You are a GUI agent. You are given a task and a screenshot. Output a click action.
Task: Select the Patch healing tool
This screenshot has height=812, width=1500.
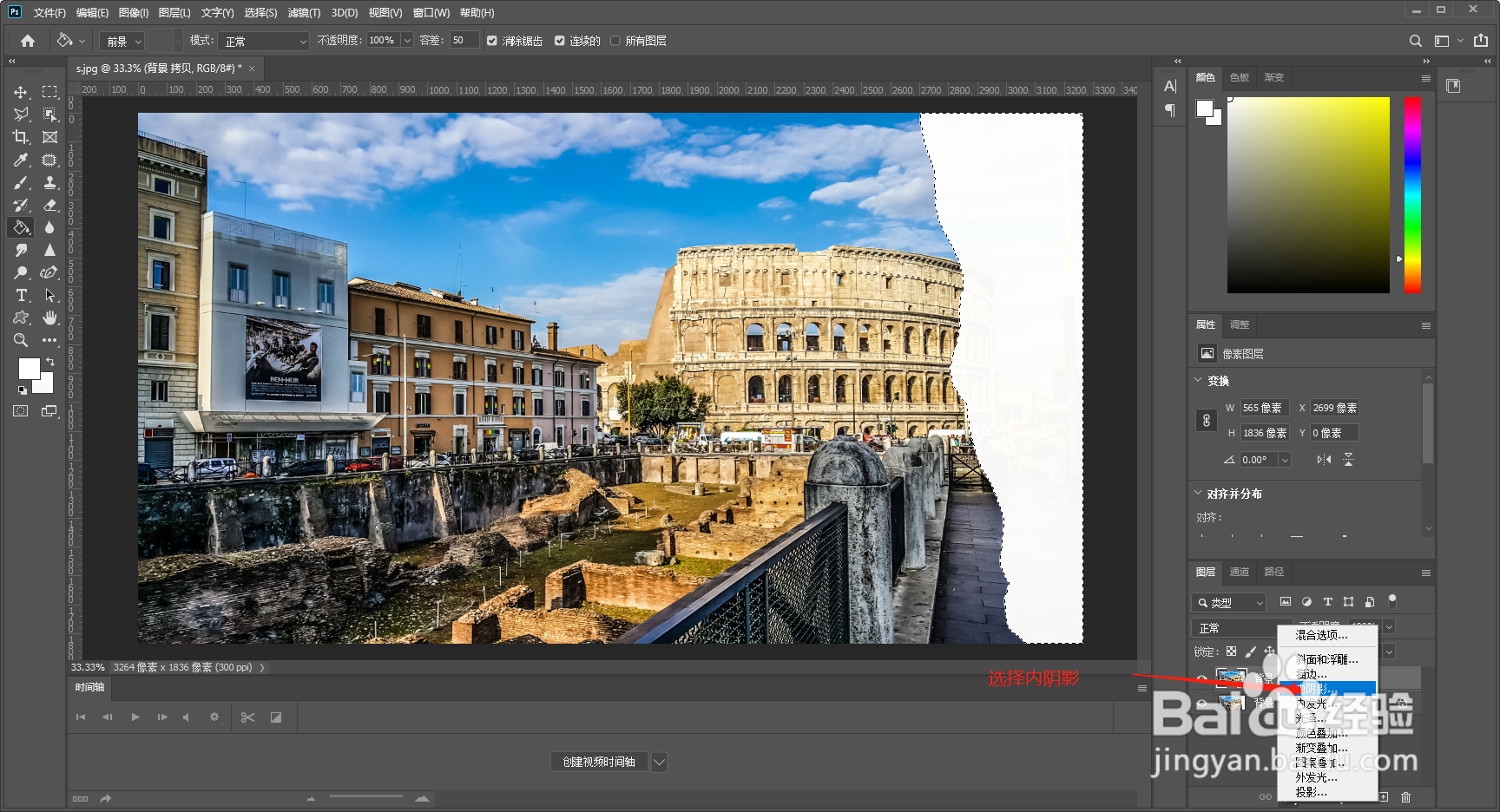click(49, 160)
